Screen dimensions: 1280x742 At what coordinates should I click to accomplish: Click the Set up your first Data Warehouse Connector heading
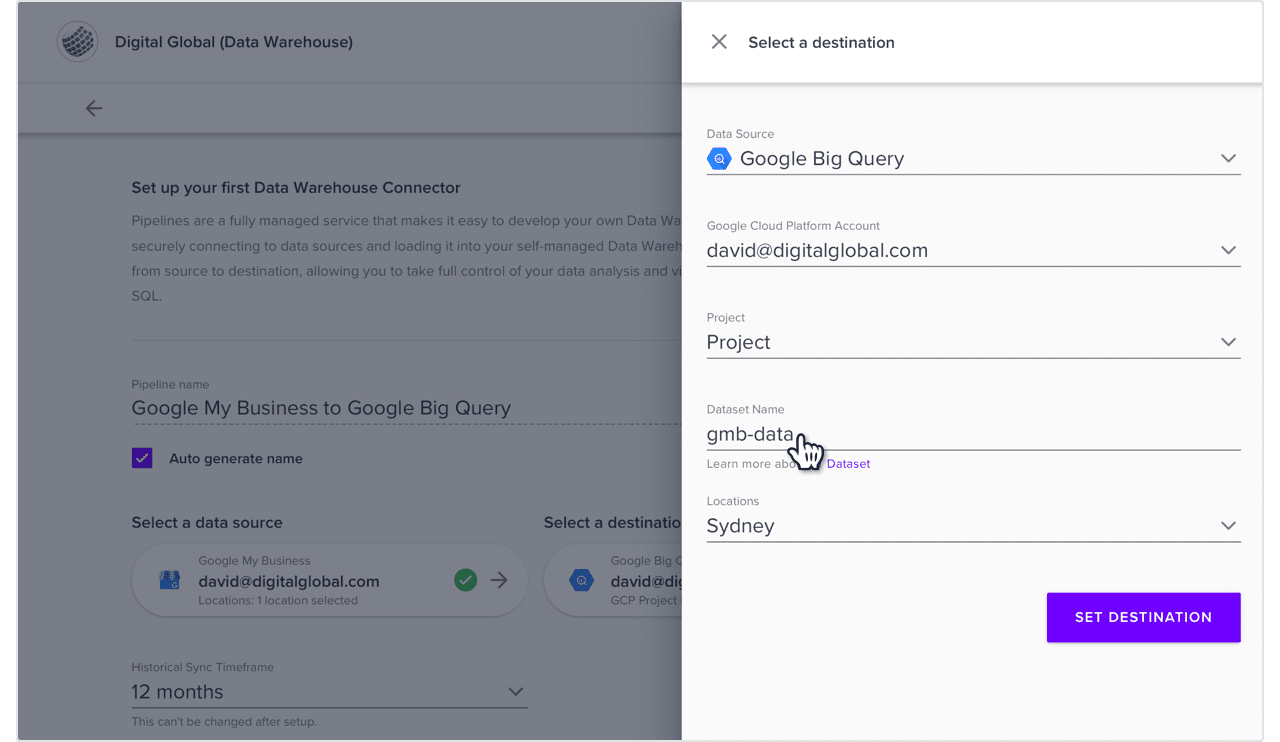click(x=296, y=187)
